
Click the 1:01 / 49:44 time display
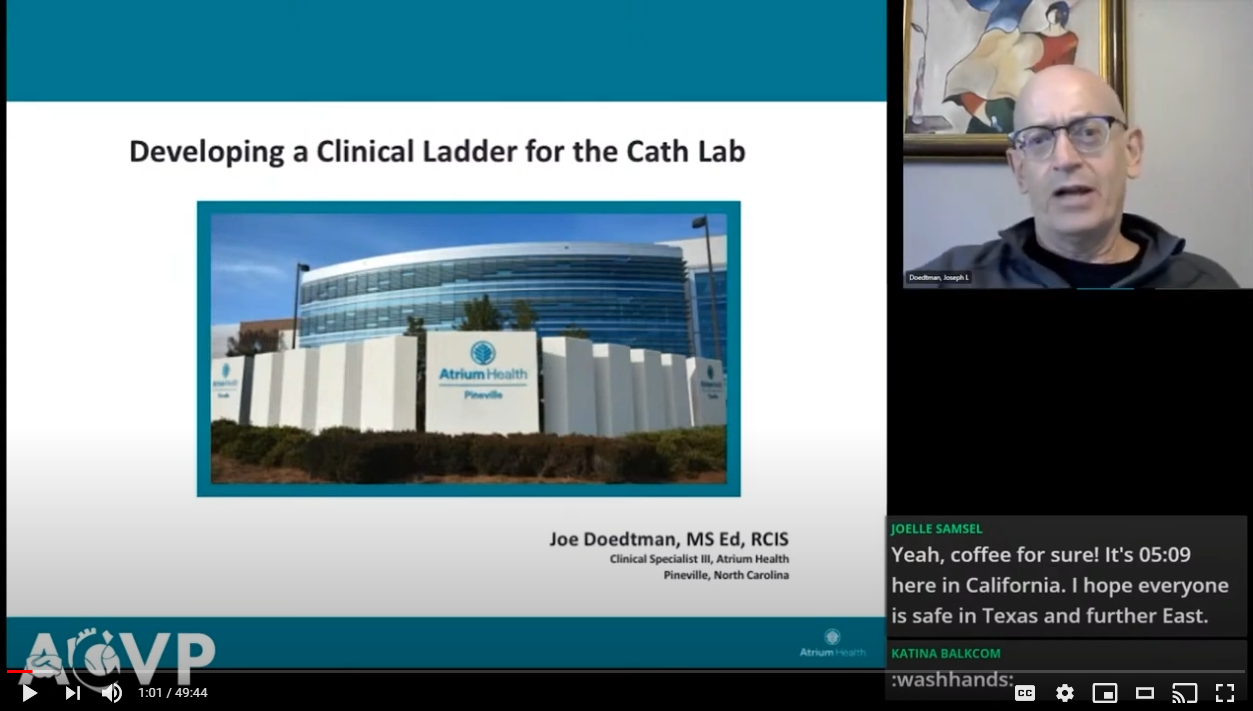[173, 692]
